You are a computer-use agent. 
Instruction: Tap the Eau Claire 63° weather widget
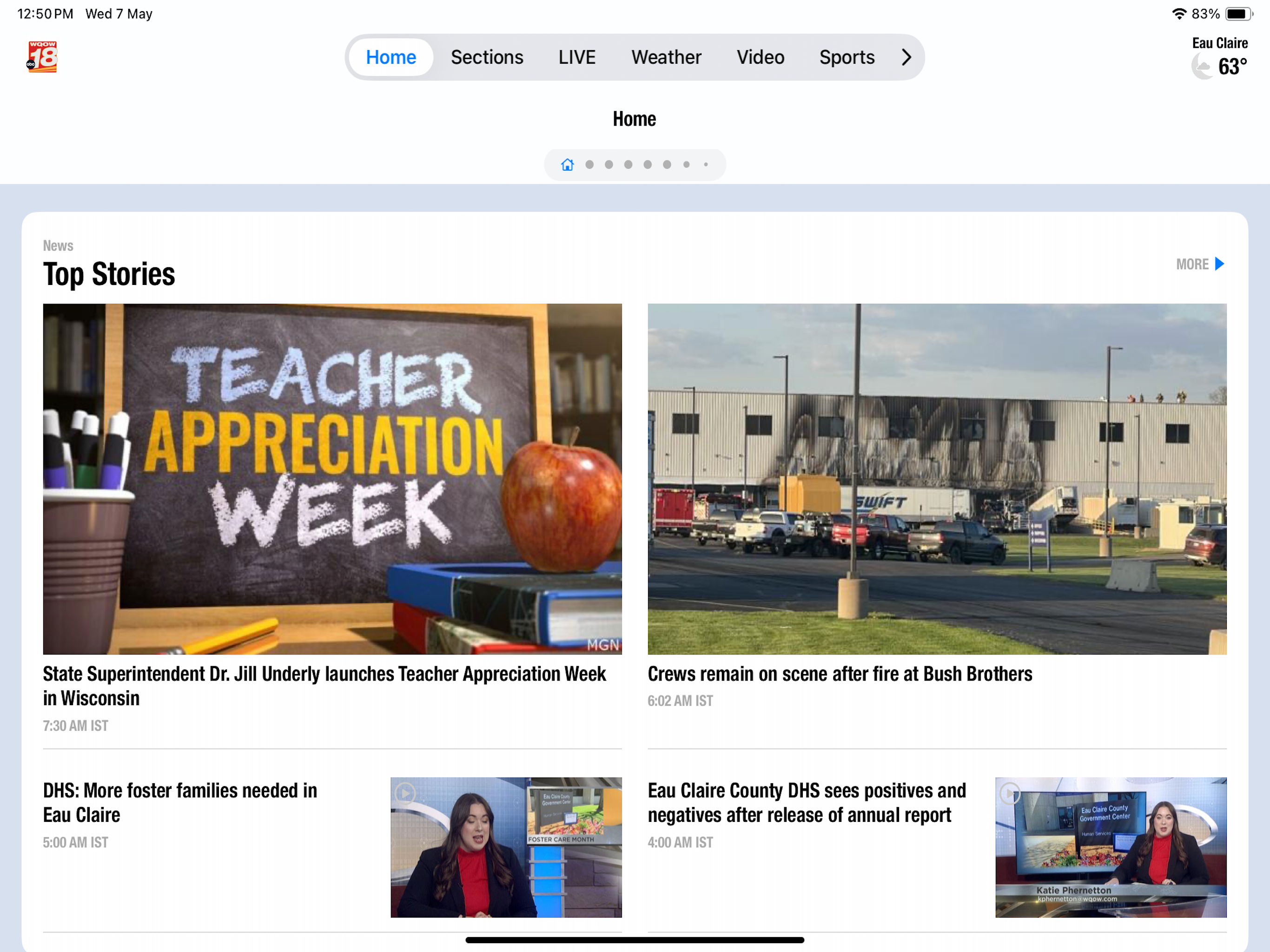coord(1219,58)
